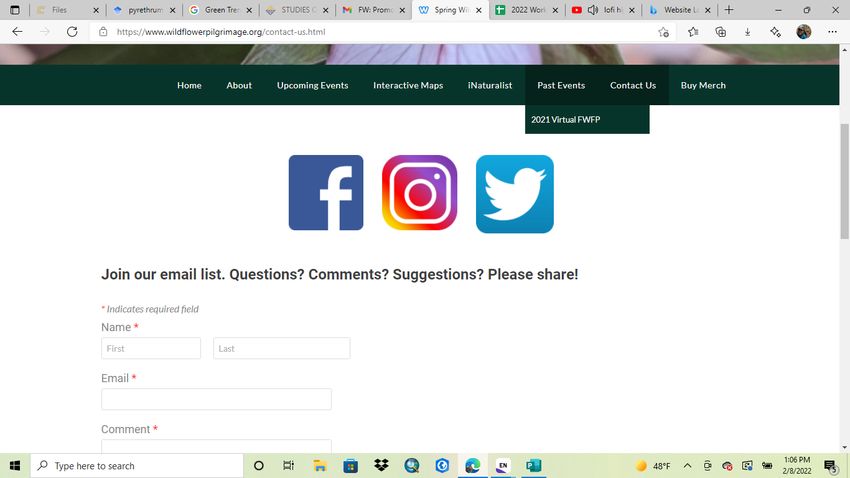
Task: Switch to the Website Bing tab
Action: [x=678, y=10]
